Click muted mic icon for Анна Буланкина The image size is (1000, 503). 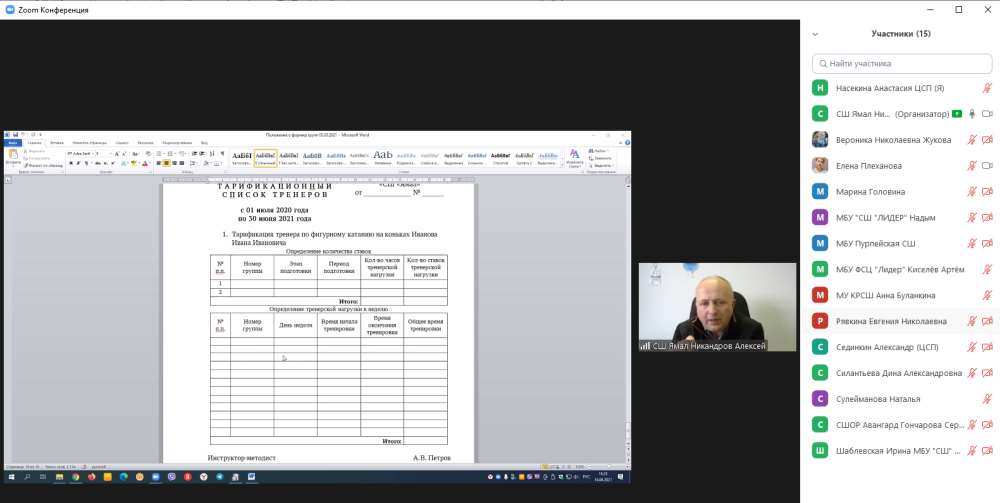tap(987, 295)
